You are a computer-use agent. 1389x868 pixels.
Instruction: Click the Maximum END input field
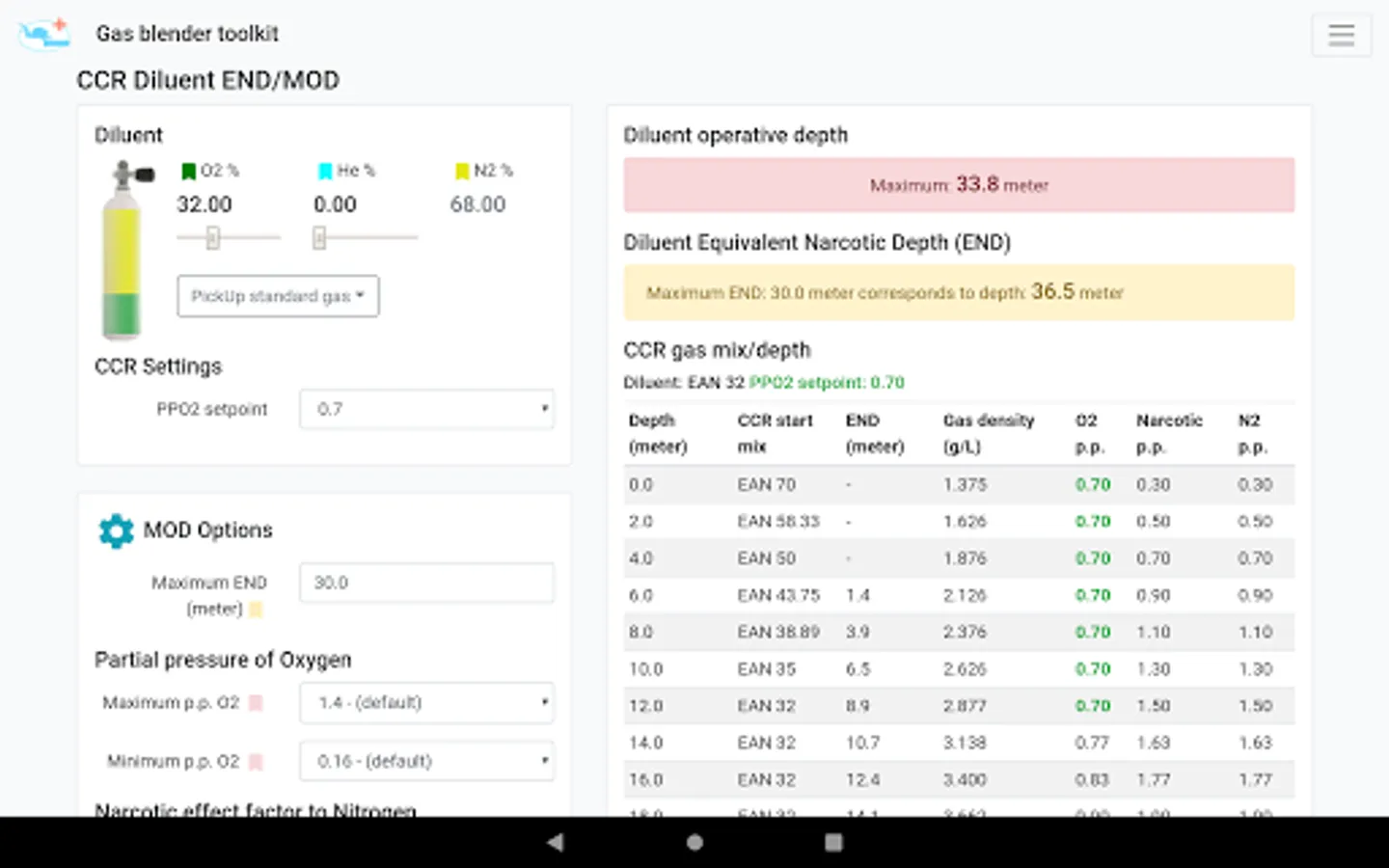tap(426, 583)
